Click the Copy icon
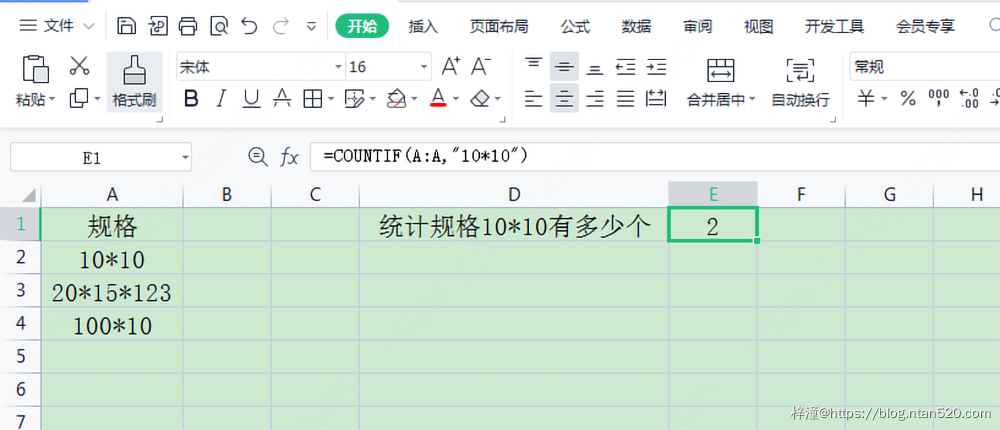This screenshot has width=1000, height=430. [79, 98]
